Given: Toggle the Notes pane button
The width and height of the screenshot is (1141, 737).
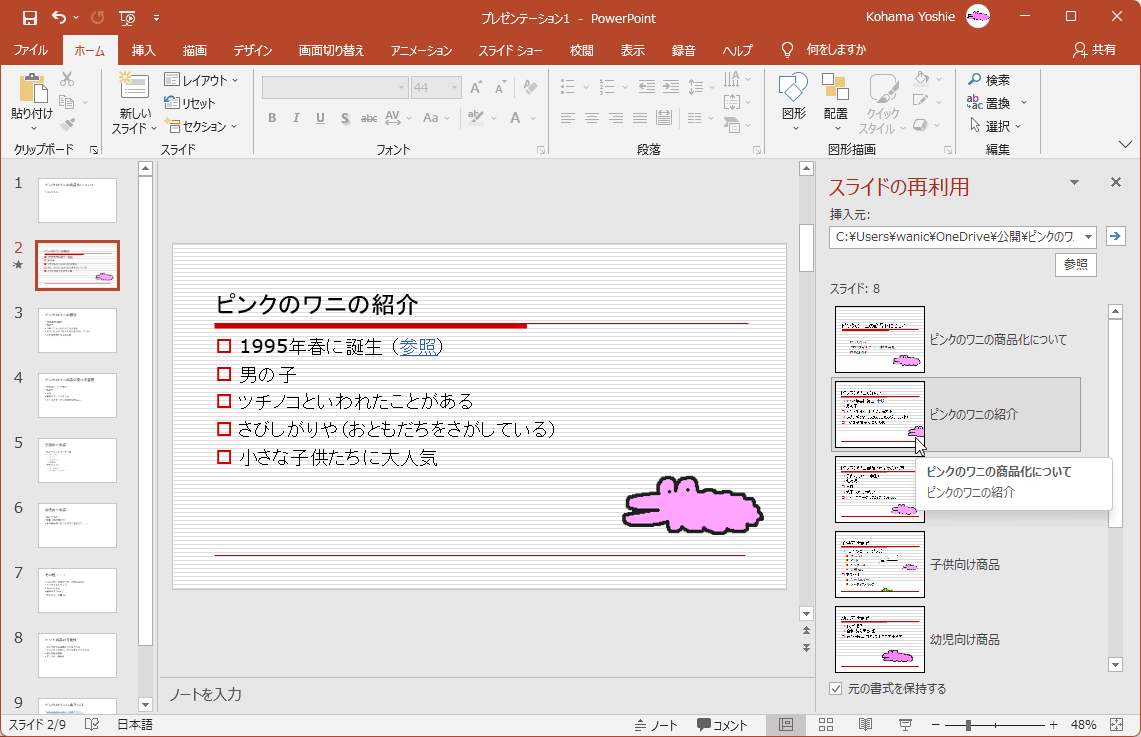Looking at the screenshot, I should [x=656, y=725].
